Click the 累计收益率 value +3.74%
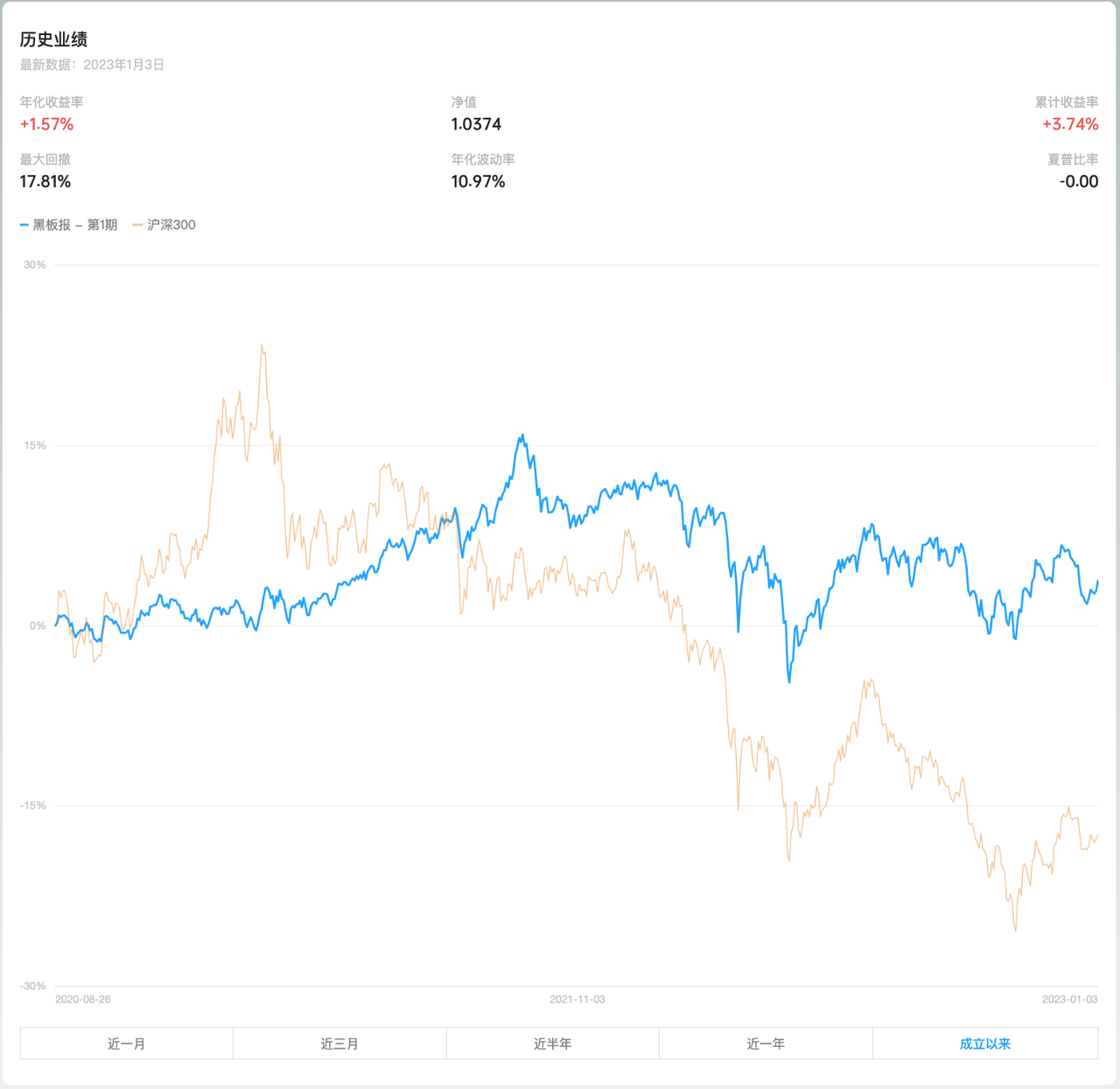Viewport: 1120px width, 1089px height. 1069,124
